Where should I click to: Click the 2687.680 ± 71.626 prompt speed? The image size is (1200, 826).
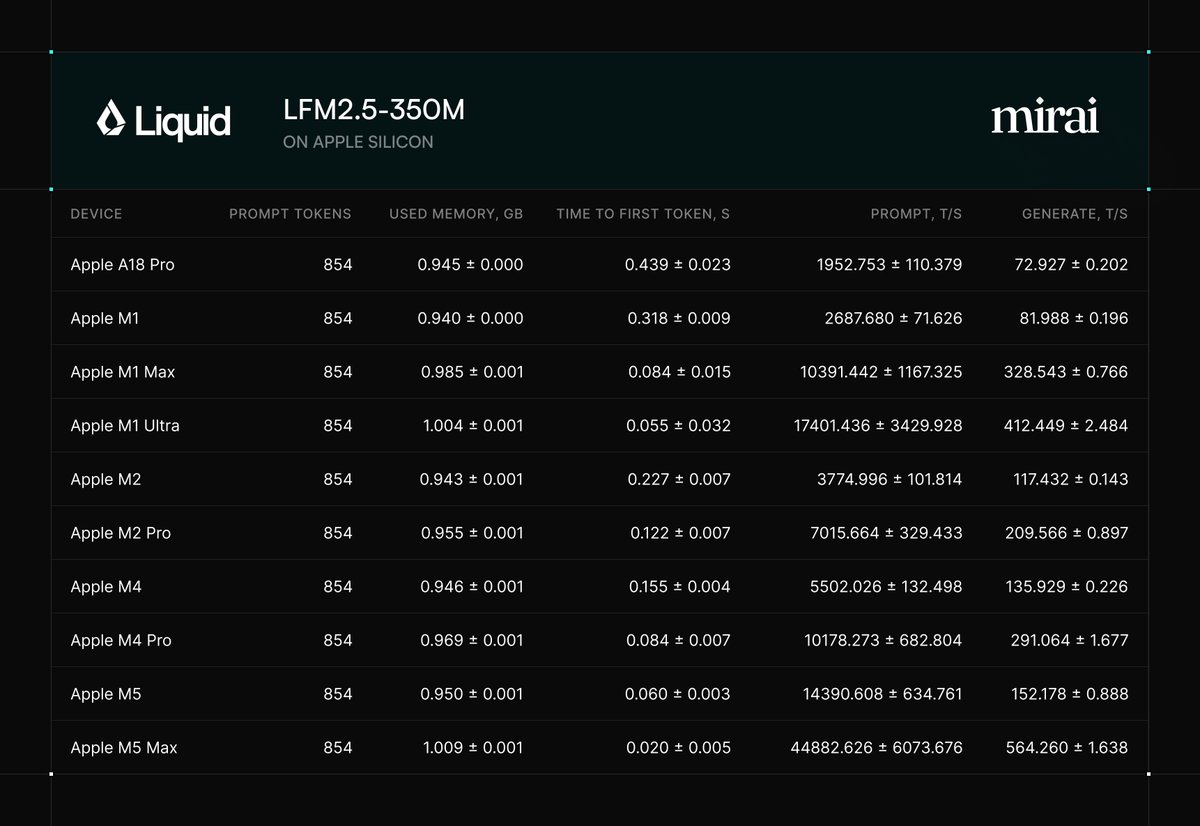point(893,318)
